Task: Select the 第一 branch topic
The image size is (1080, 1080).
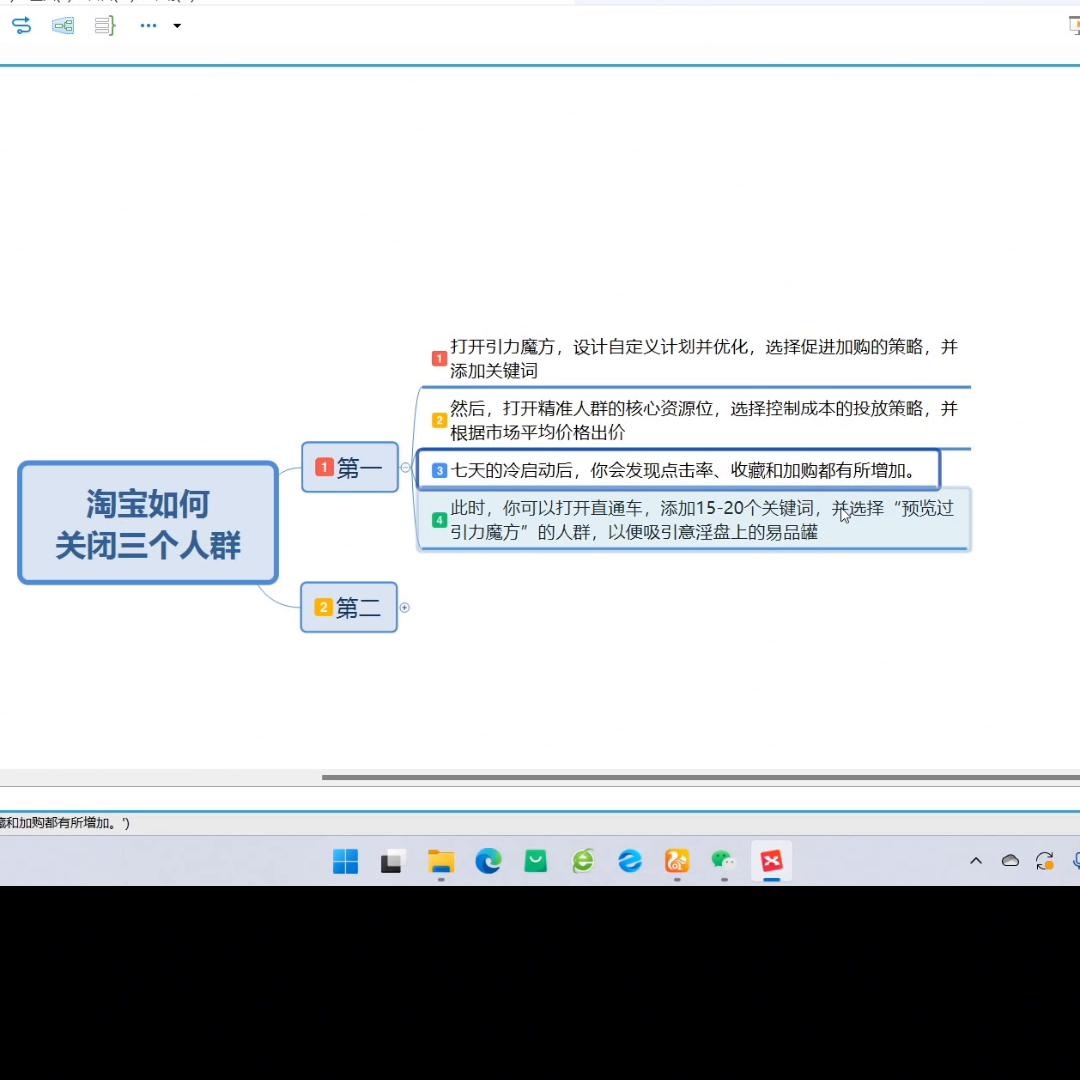Action: [x=350, y=468]
